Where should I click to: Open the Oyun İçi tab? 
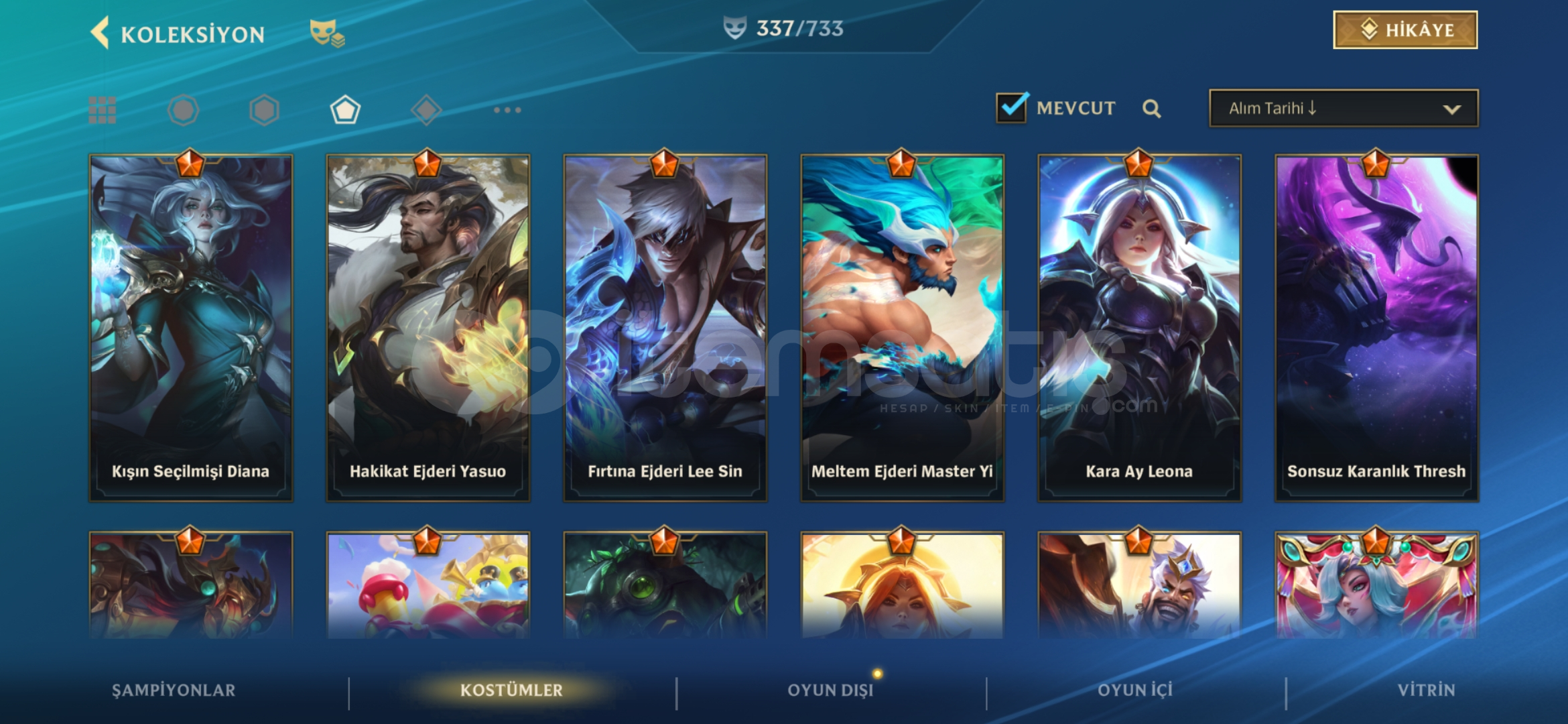click(x=1135, y=690)
